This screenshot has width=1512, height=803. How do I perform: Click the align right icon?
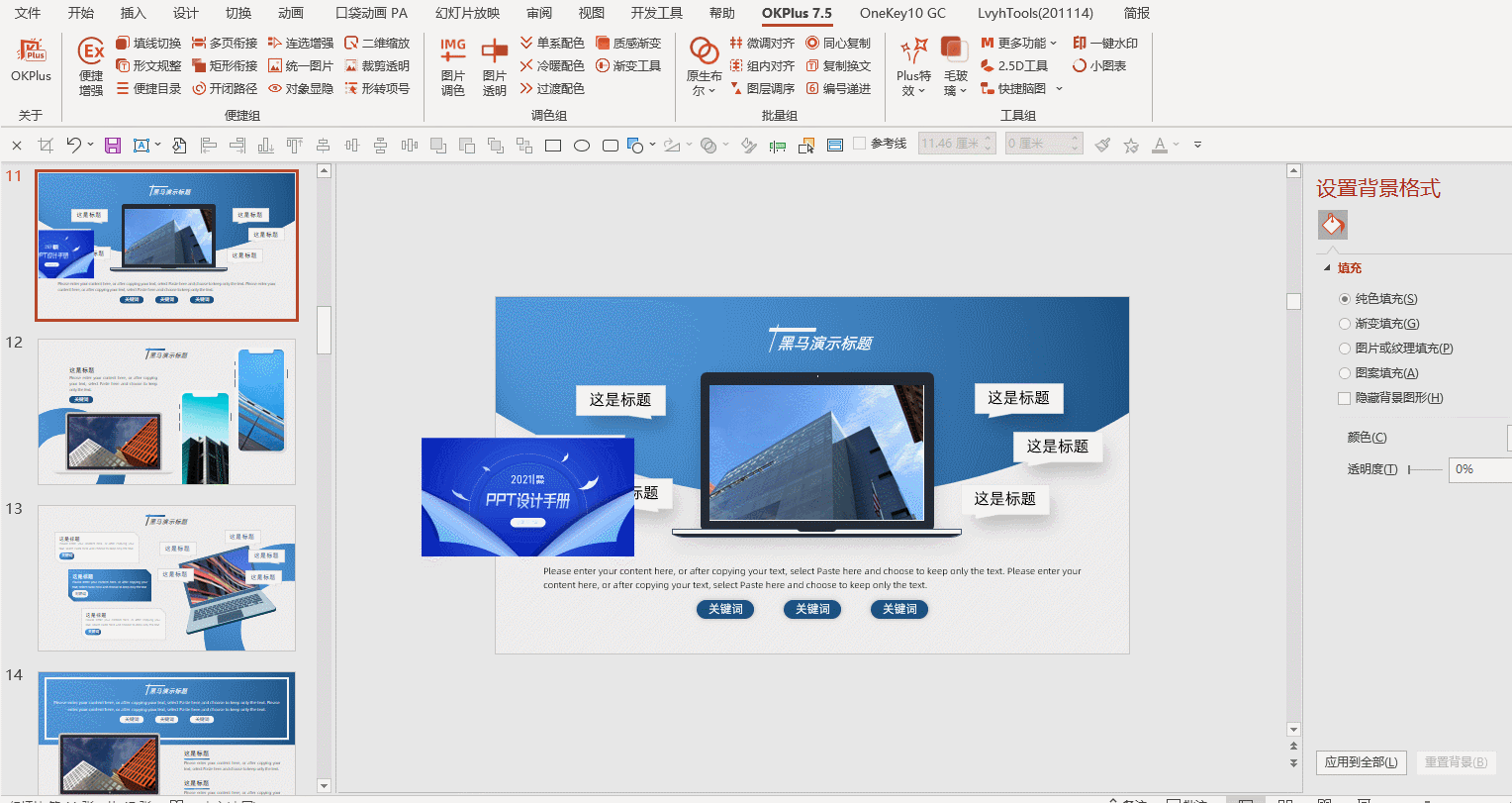click(236, 146)
